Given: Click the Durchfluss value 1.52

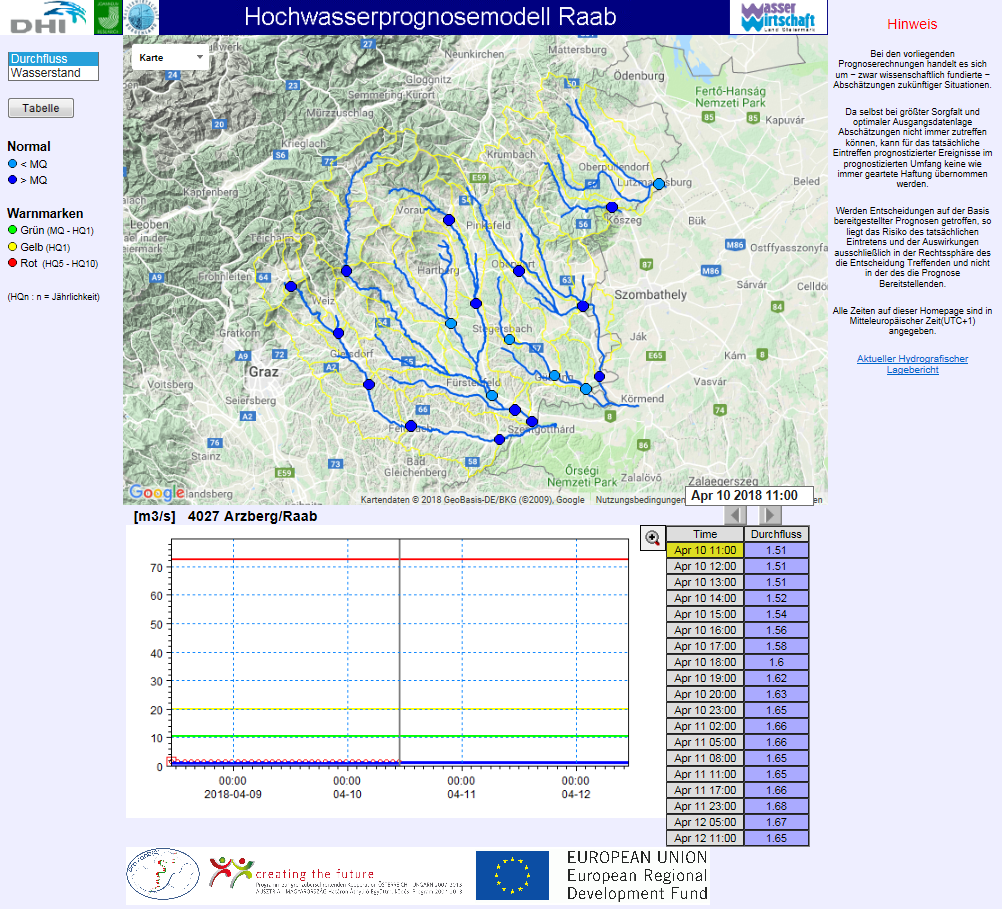Looking at the screenshot, I should [x=776, y=598].
